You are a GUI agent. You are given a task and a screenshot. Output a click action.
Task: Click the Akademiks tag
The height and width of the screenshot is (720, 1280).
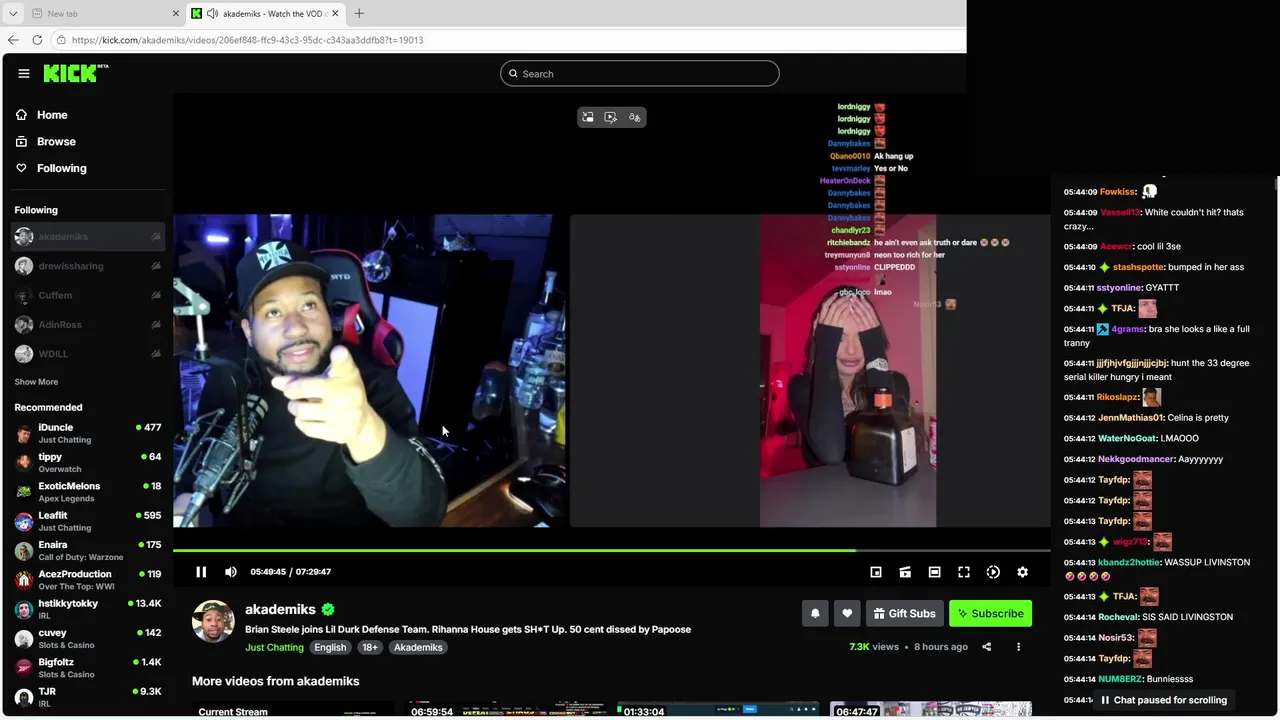tap(418, 647)
